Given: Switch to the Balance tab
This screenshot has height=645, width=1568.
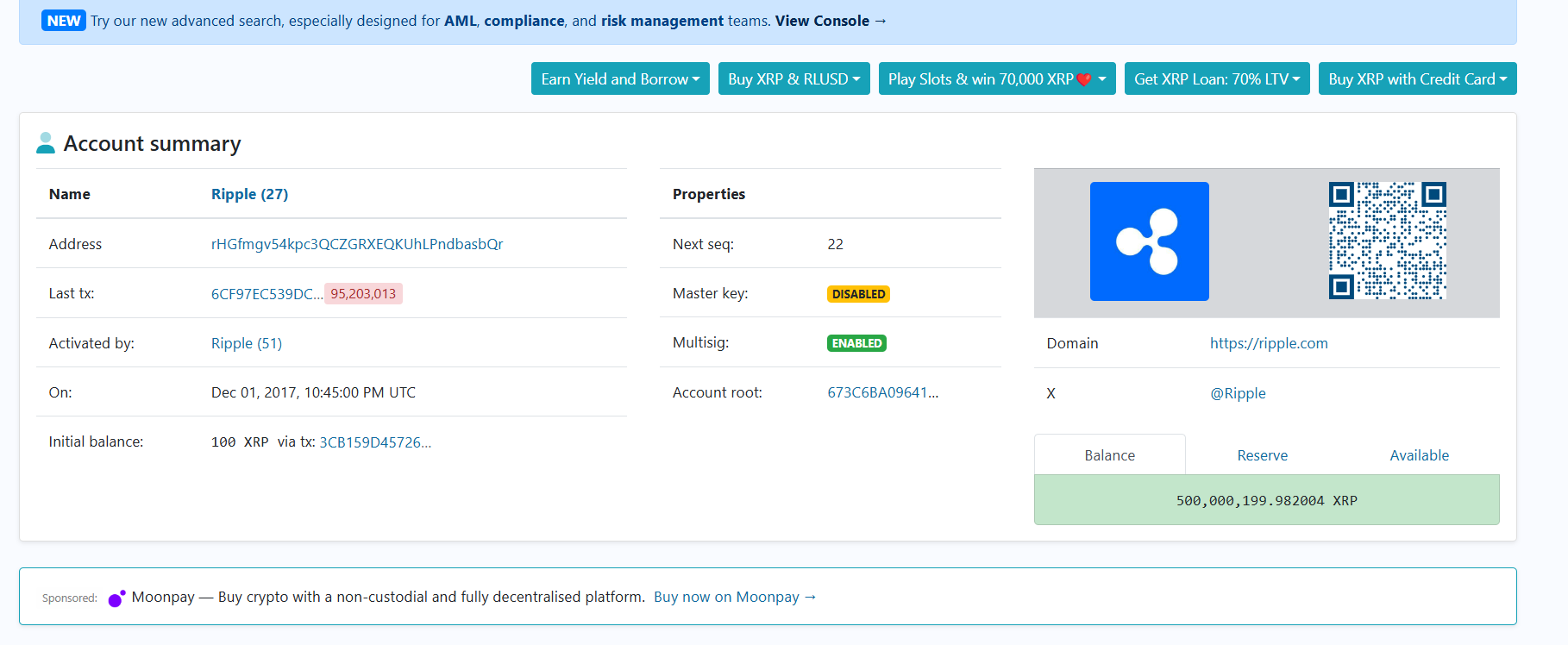Looking at the screenshot, I should tap(1109, 455).
